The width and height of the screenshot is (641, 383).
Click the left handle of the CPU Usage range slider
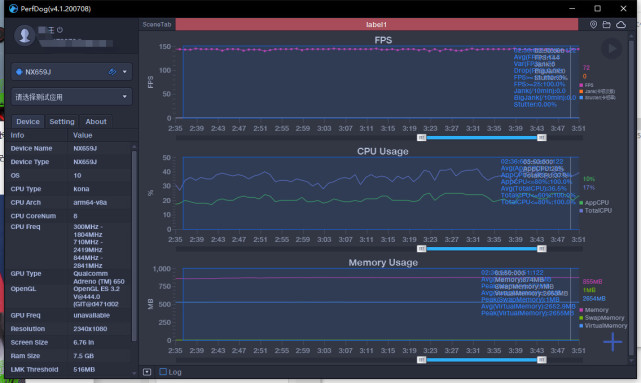[x=421, y=249]
